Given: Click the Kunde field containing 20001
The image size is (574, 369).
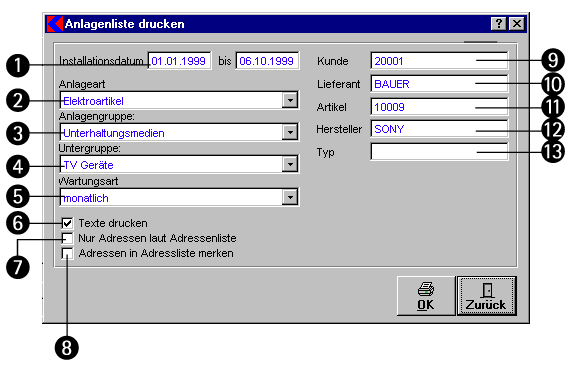Looking at the screenshot, I should pos(439,61).
